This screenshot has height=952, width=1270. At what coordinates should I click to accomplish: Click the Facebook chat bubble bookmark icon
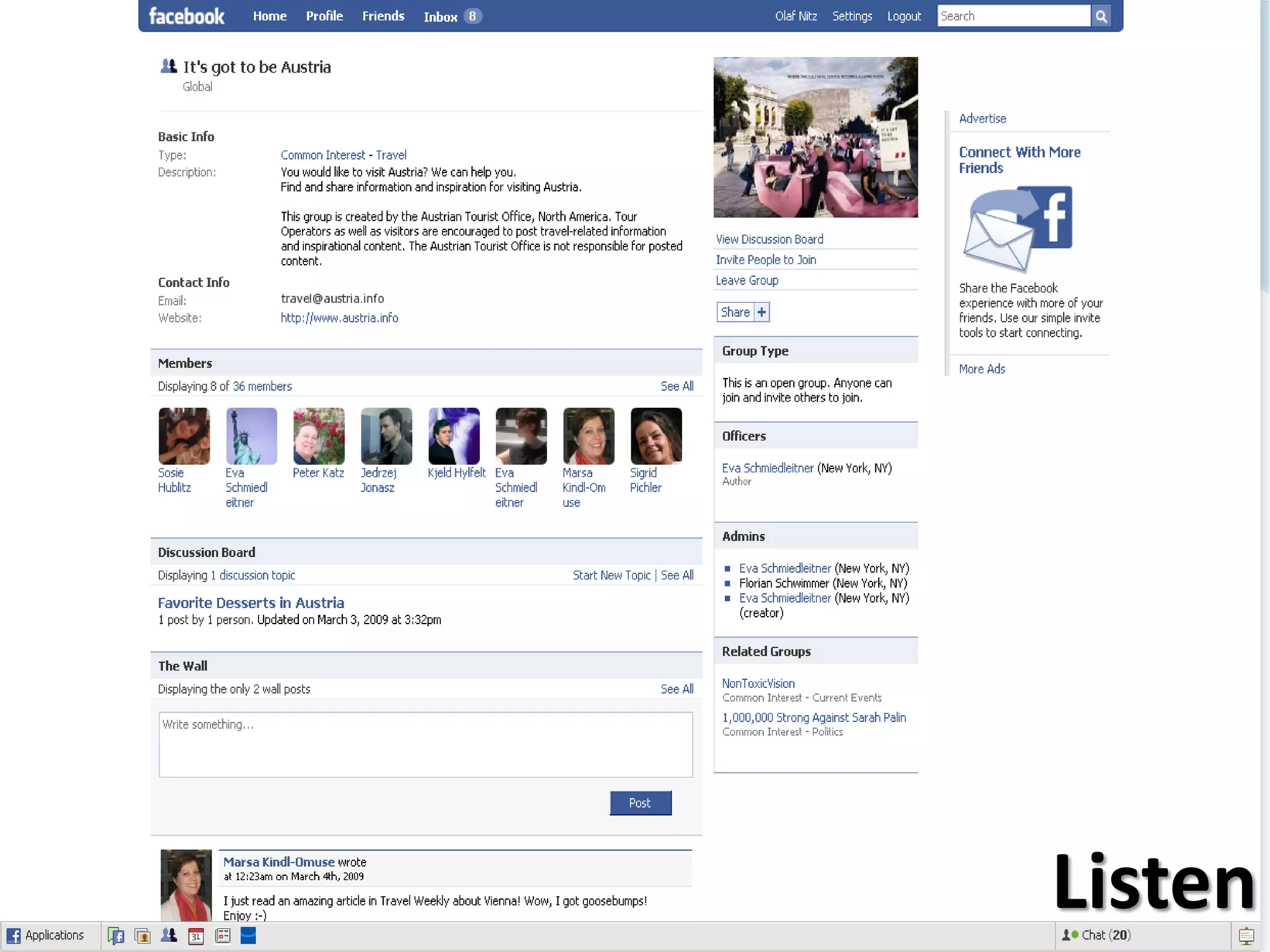116,936
